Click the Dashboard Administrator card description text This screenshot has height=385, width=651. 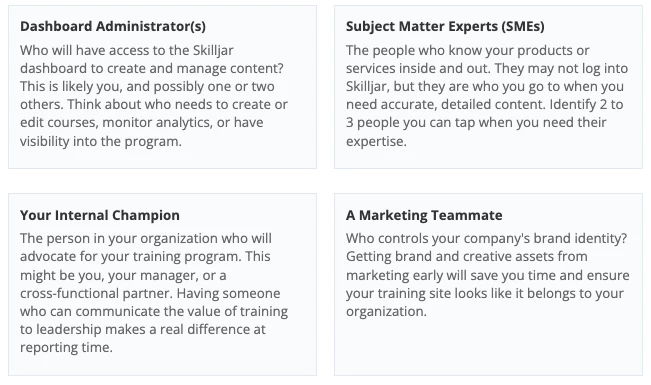pyautogui.click(x=154, y=96)
